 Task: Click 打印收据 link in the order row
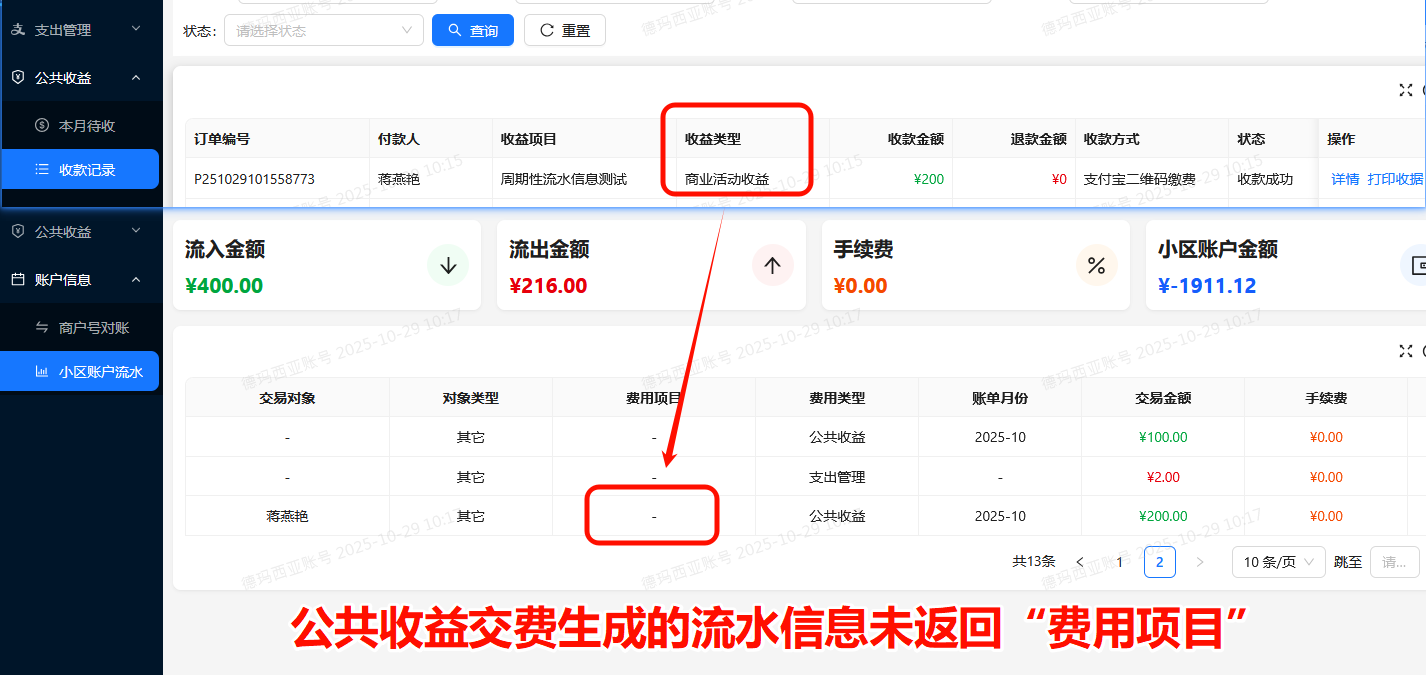tap(1395, 179)
